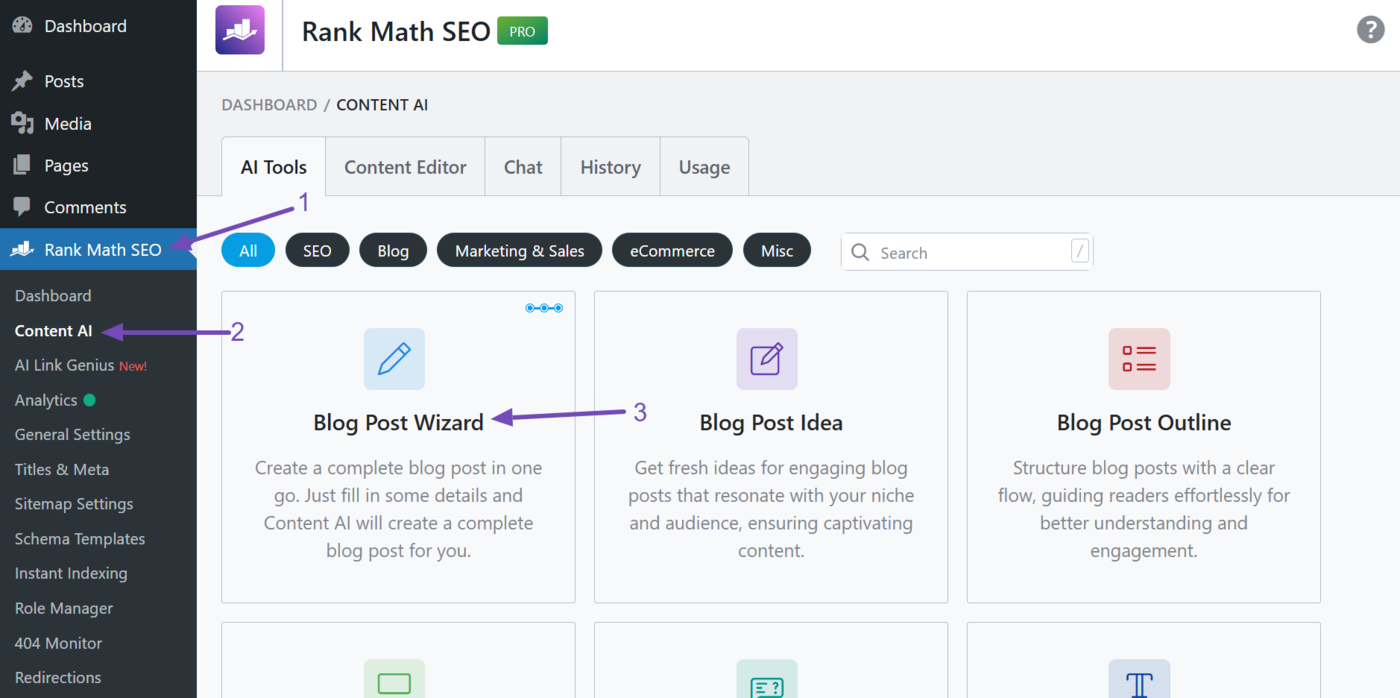Click the Blog Post Idea description text
Screen dimensions: 1400x698
[771, 509]
